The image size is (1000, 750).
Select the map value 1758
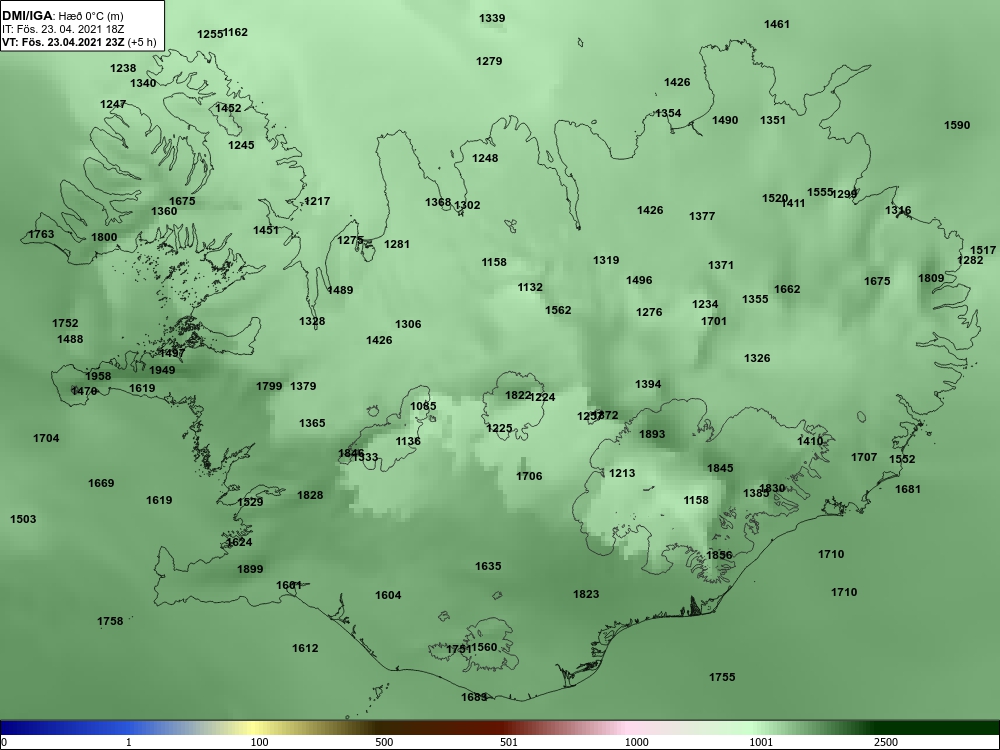click(110, 622)
